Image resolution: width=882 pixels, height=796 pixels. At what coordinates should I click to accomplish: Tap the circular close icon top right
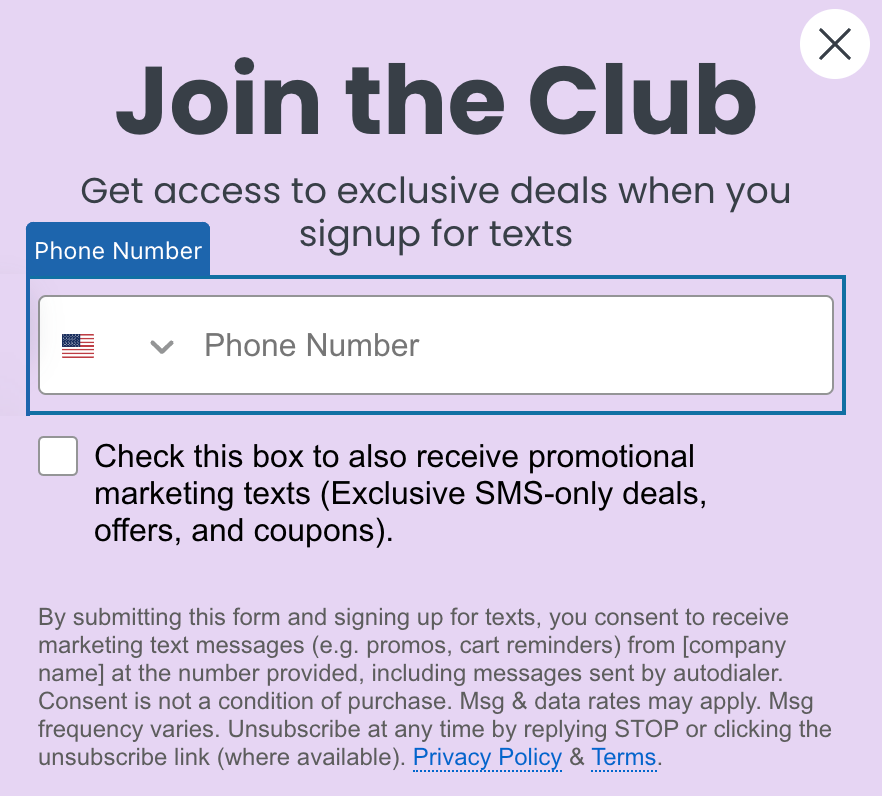pyautogui.click(x=835, y=44)
